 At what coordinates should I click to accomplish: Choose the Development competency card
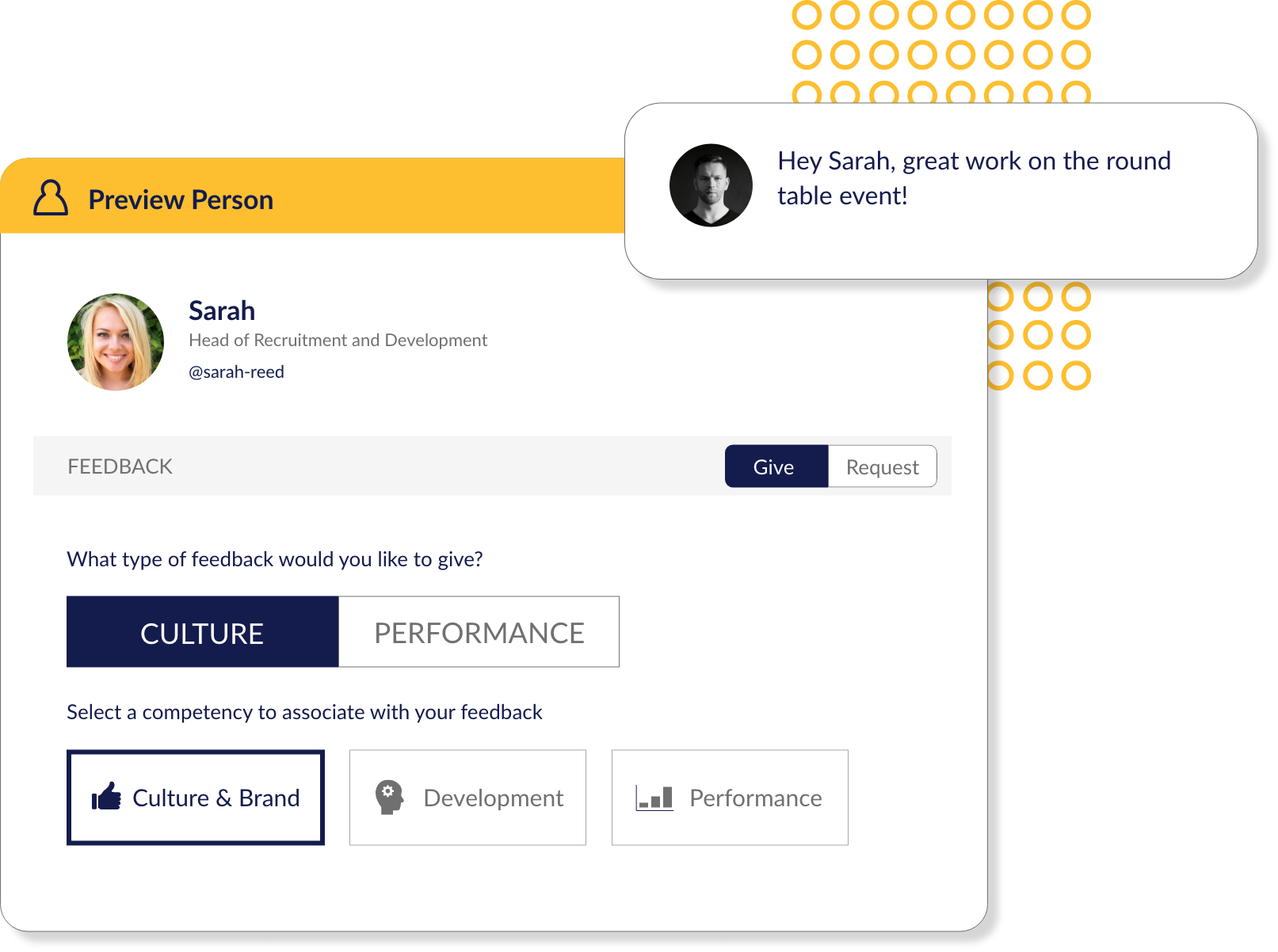[x=467, y=798]
